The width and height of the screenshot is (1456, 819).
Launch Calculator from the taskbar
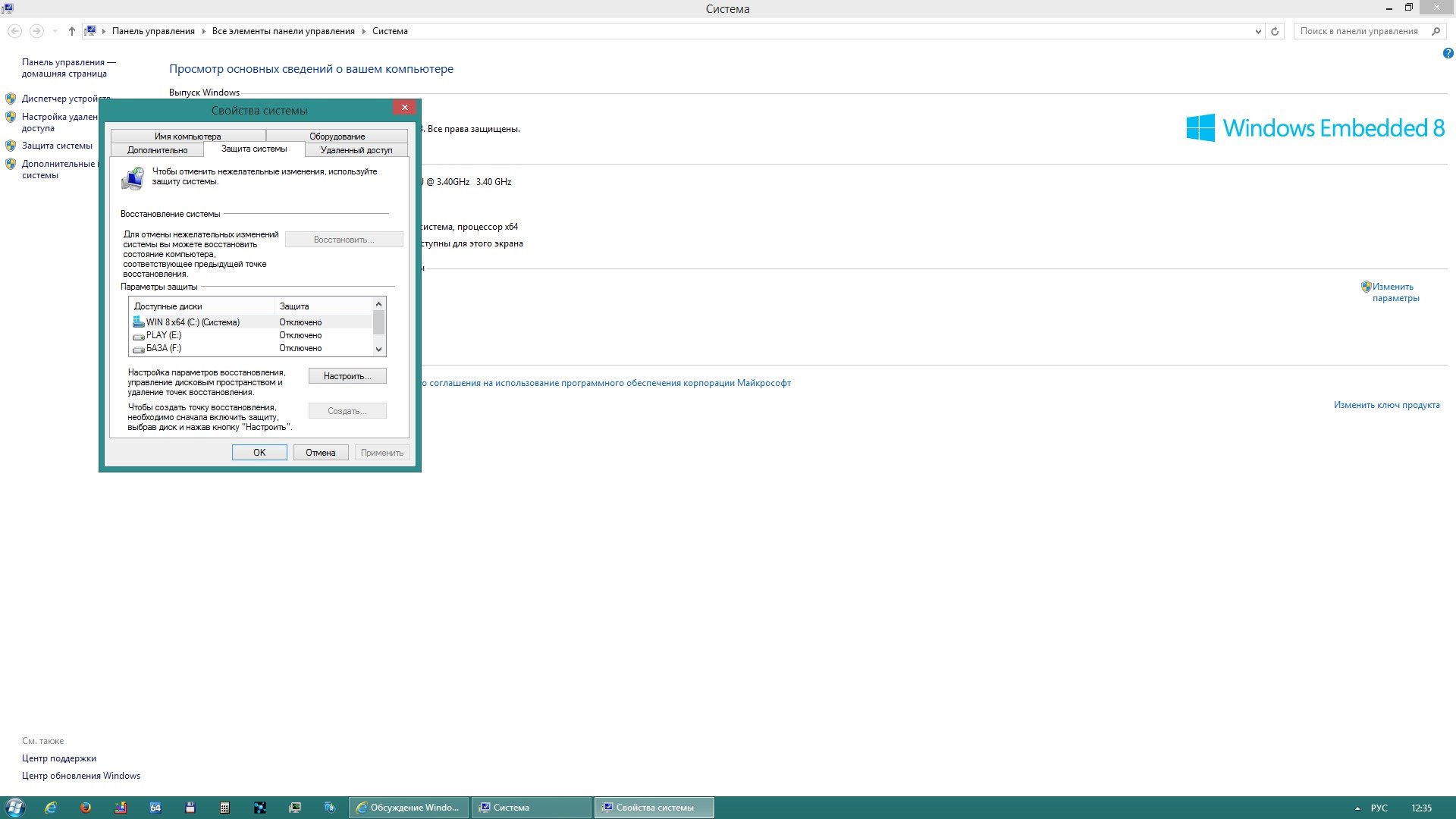[x=225, y=808]
